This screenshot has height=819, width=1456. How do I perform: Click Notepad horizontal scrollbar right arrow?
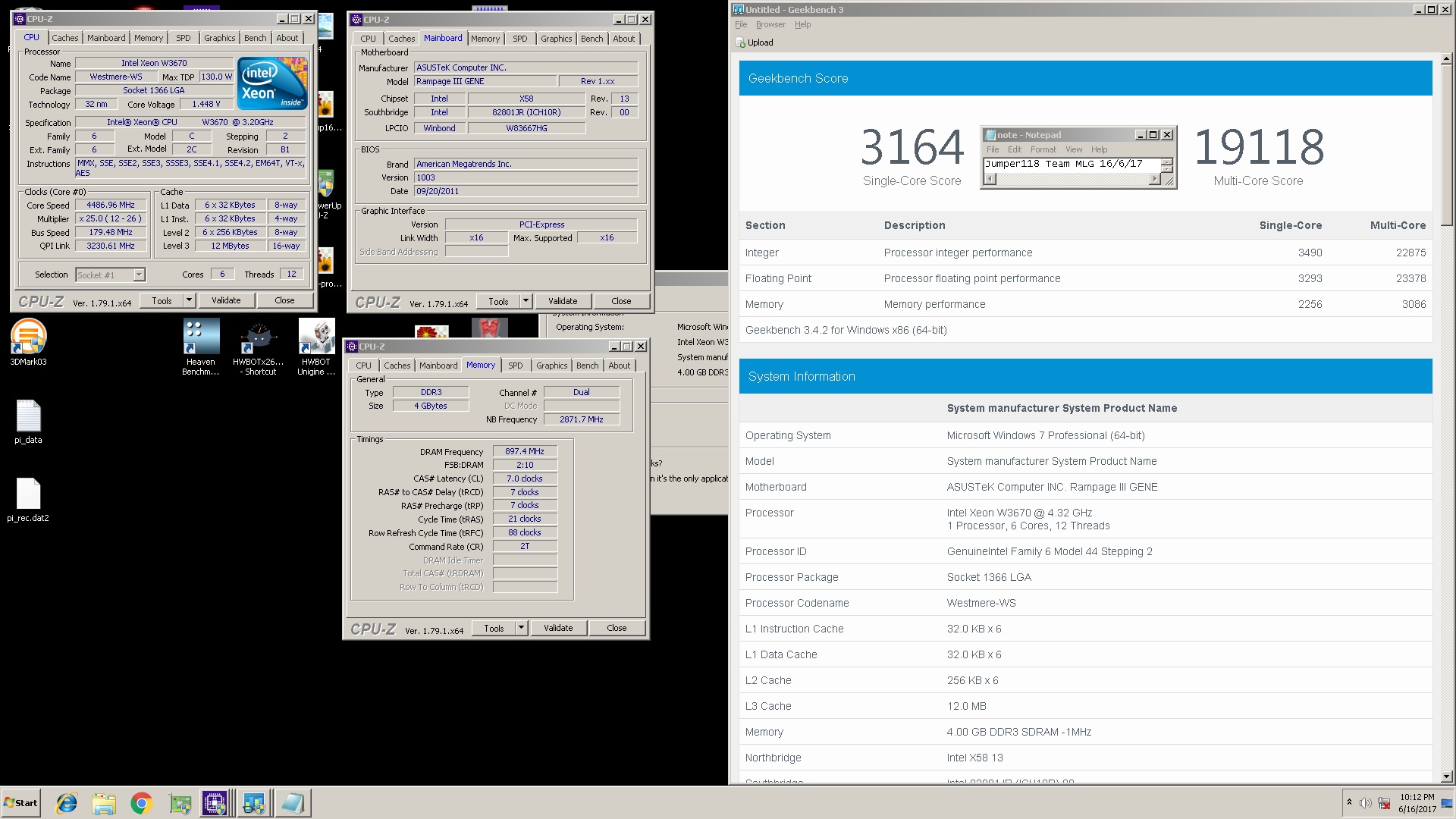pos(1155,179)
